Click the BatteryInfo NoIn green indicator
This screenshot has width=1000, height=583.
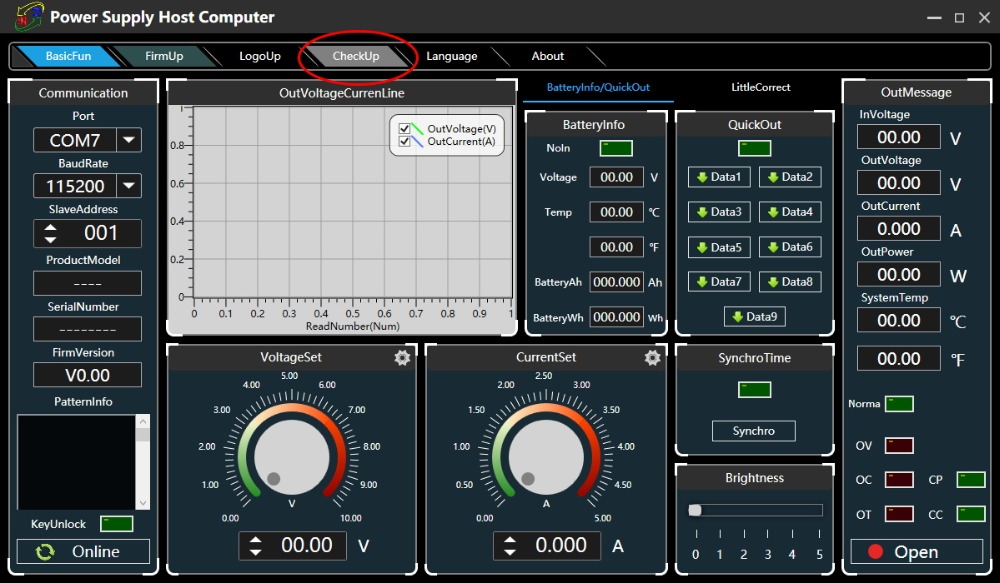point(616,148)
